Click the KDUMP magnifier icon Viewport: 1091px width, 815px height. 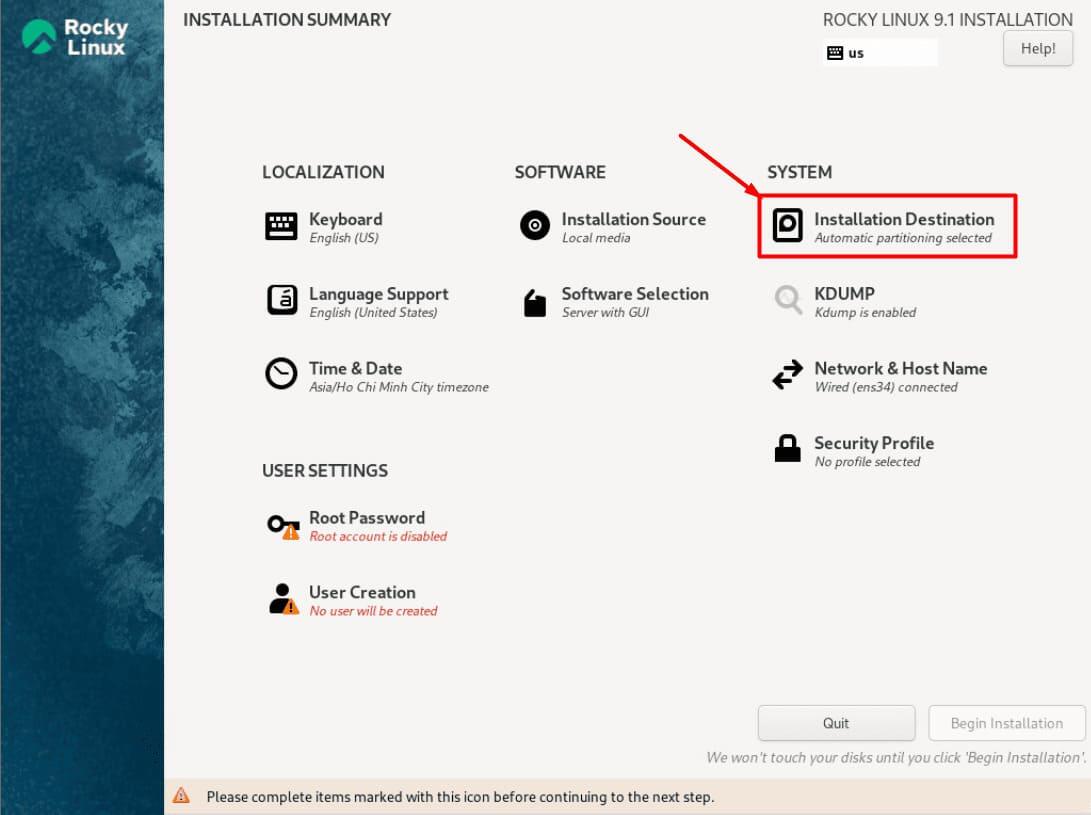tap(788, 300)
